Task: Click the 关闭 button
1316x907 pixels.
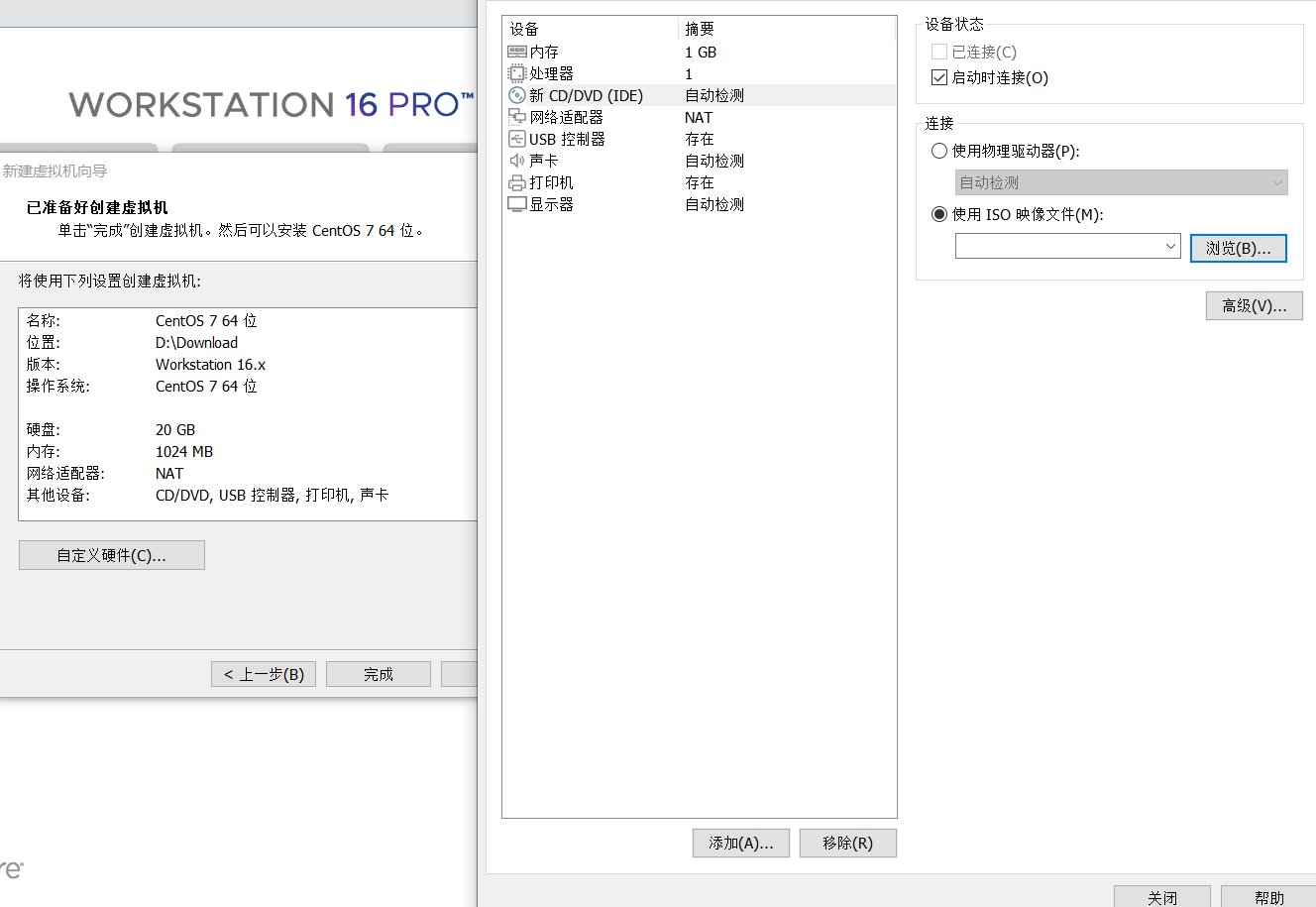Action: point(1162,896)
